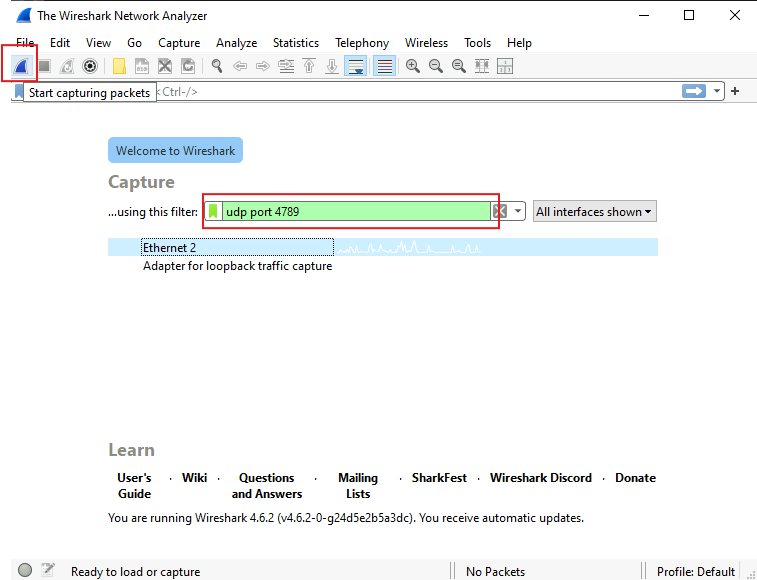Image resolution: width=757 pixels, height=580 pixels.
Task: Zoom out the main window text
Action: [x=436, y=66]
